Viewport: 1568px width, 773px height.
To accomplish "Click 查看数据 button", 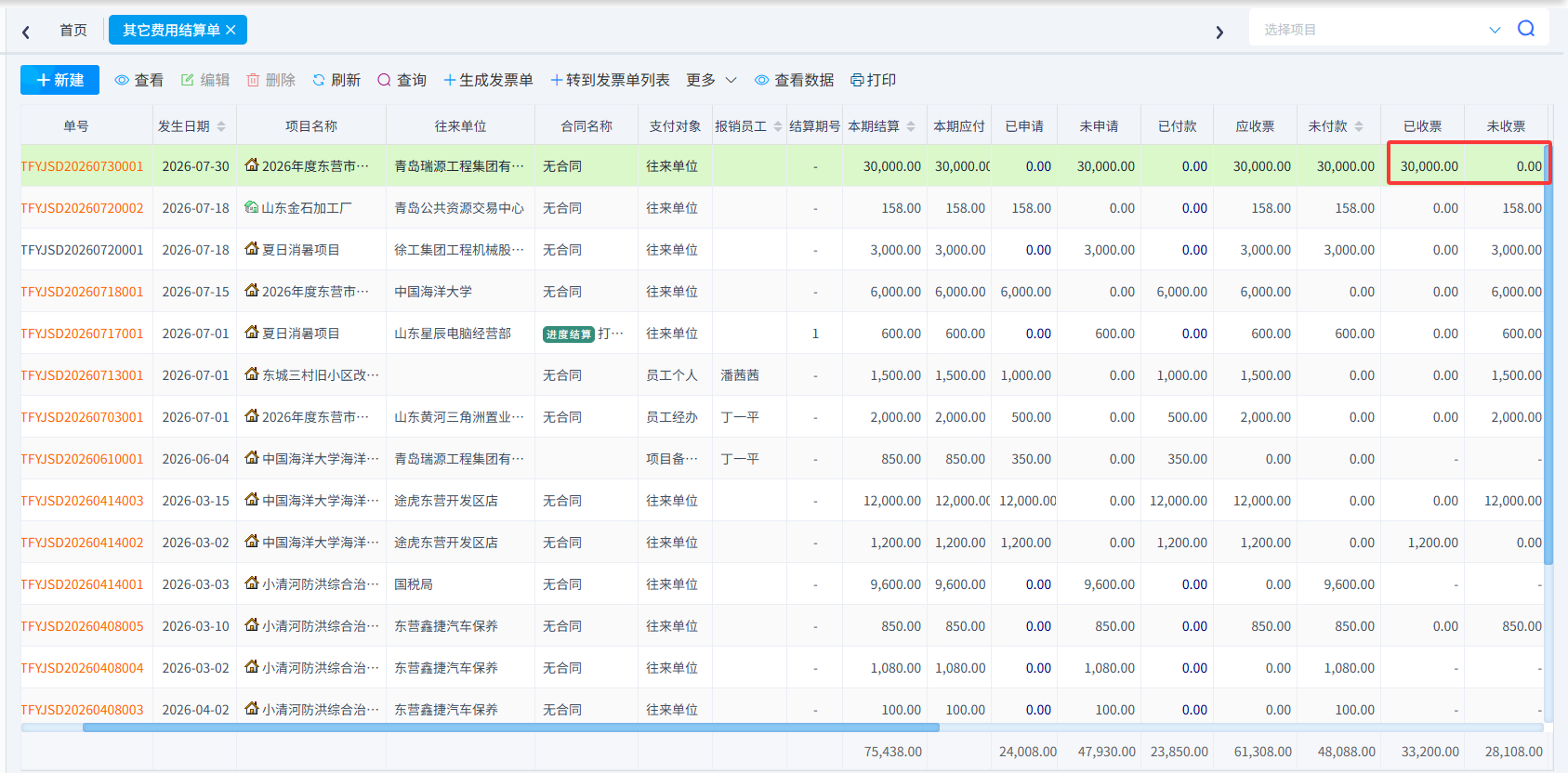I will (x=795, y=80).
